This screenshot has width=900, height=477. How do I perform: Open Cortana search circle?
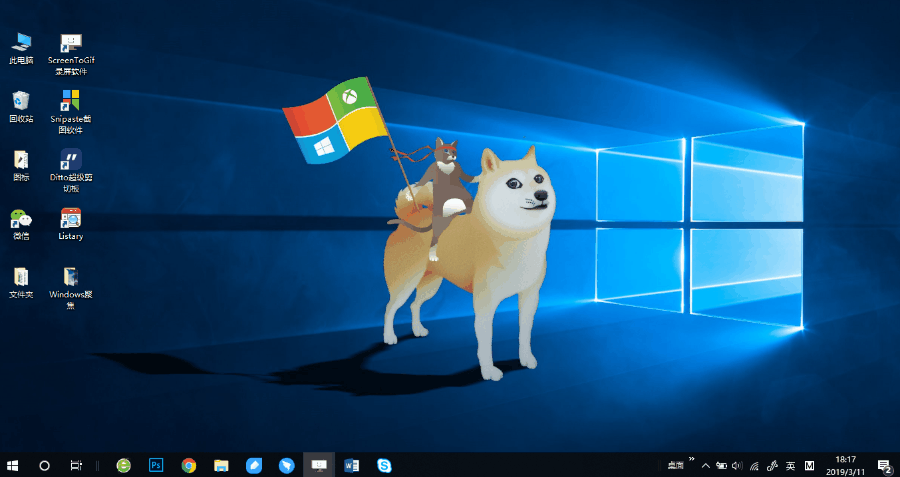[x=44, y=465]
